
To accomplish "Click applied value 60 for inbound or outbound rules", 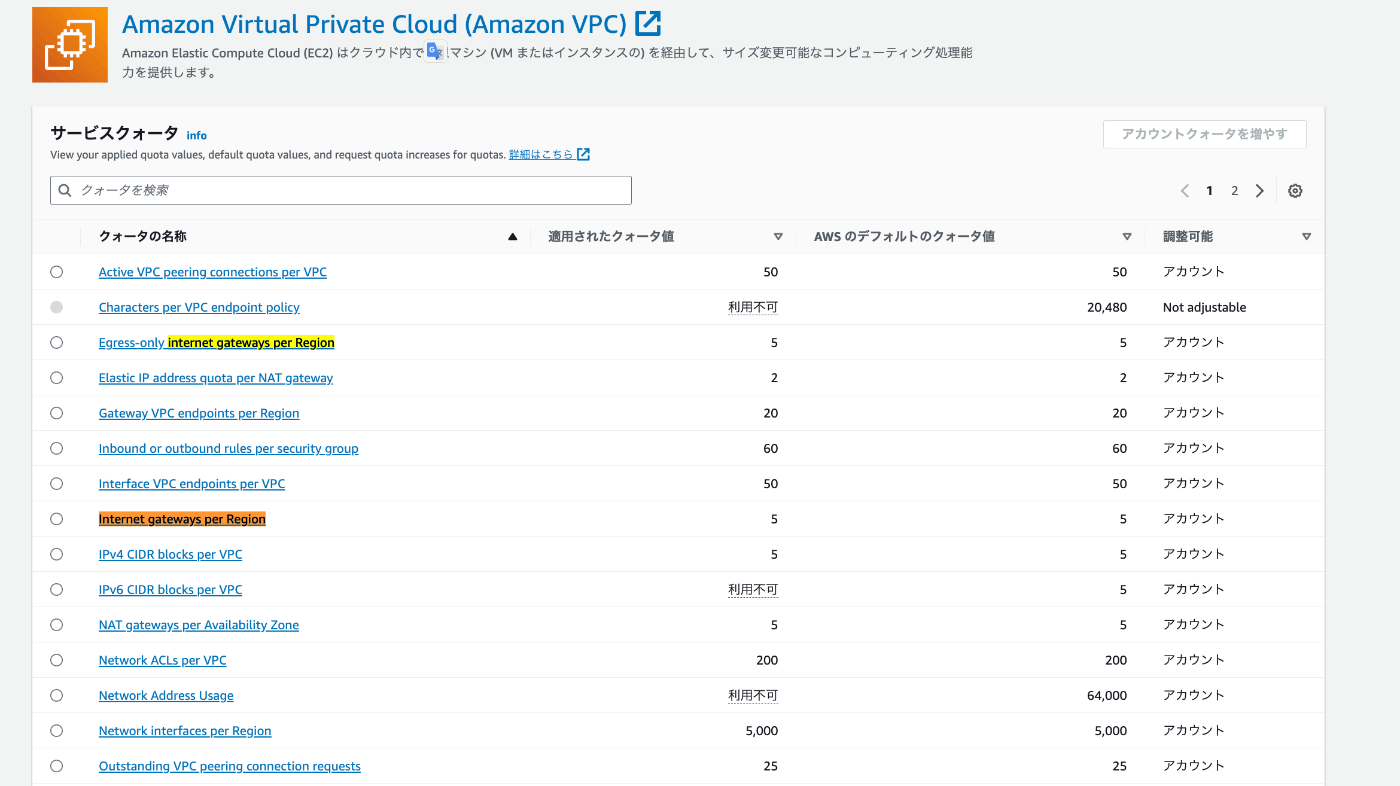I will [x=770, y=448].
